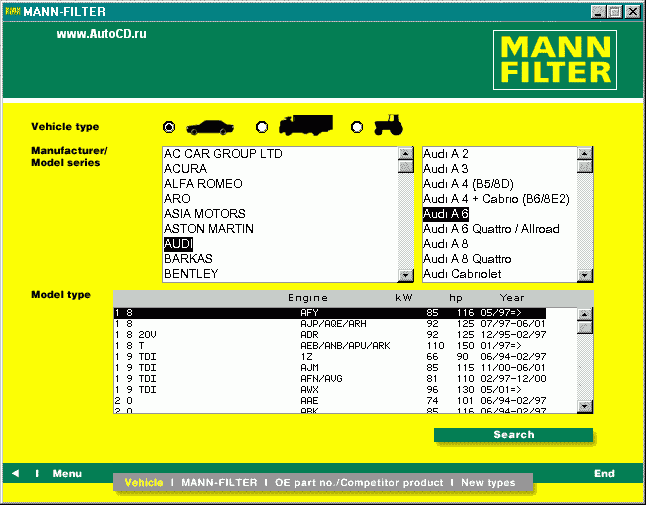
Task: Select the 1.9 TDI AJM engine row
Action: [x=330, y=367]
